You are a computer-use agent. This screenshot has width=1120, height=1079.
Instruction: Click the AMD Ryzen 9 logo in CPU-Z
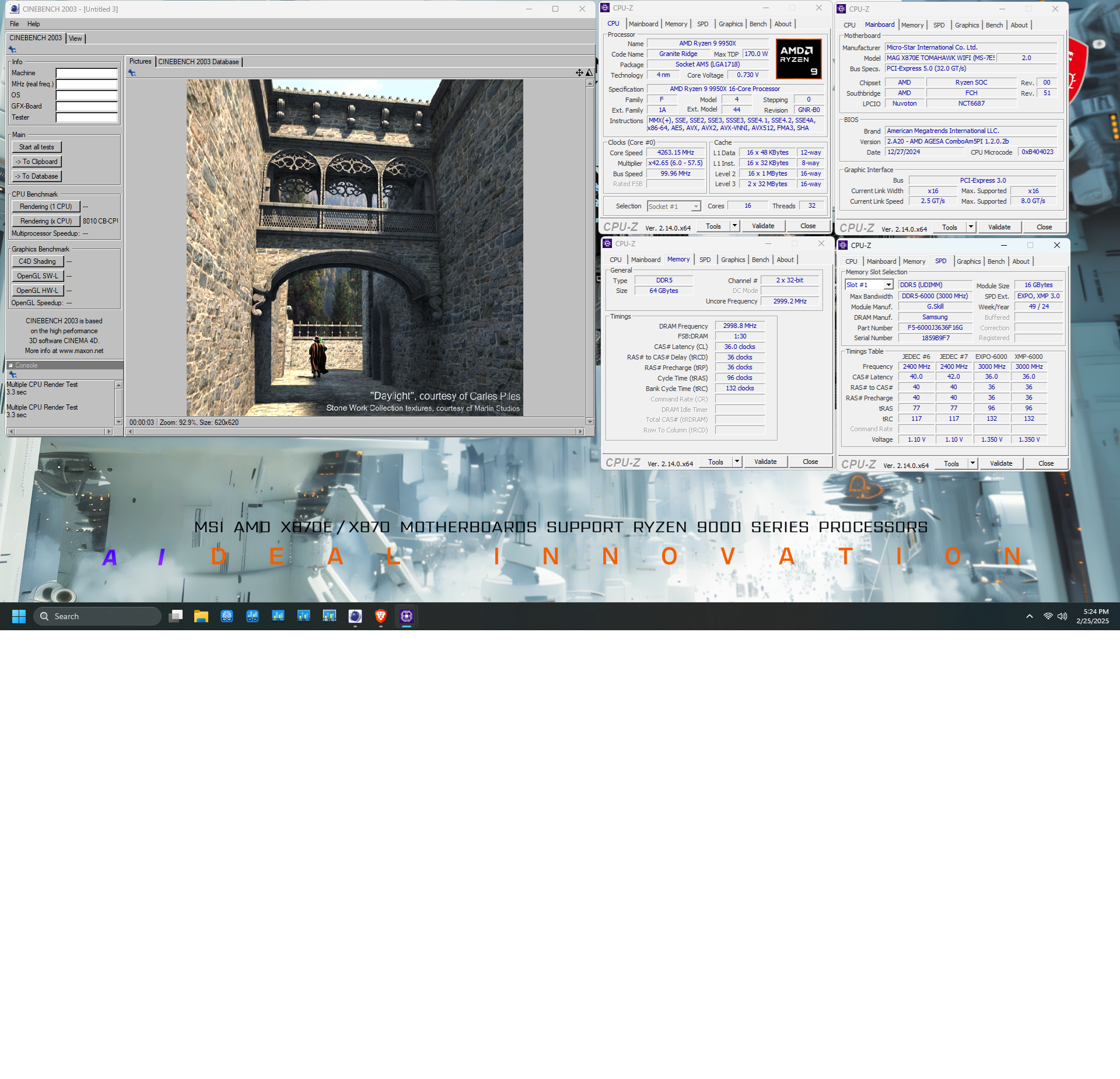pos(799,58)
